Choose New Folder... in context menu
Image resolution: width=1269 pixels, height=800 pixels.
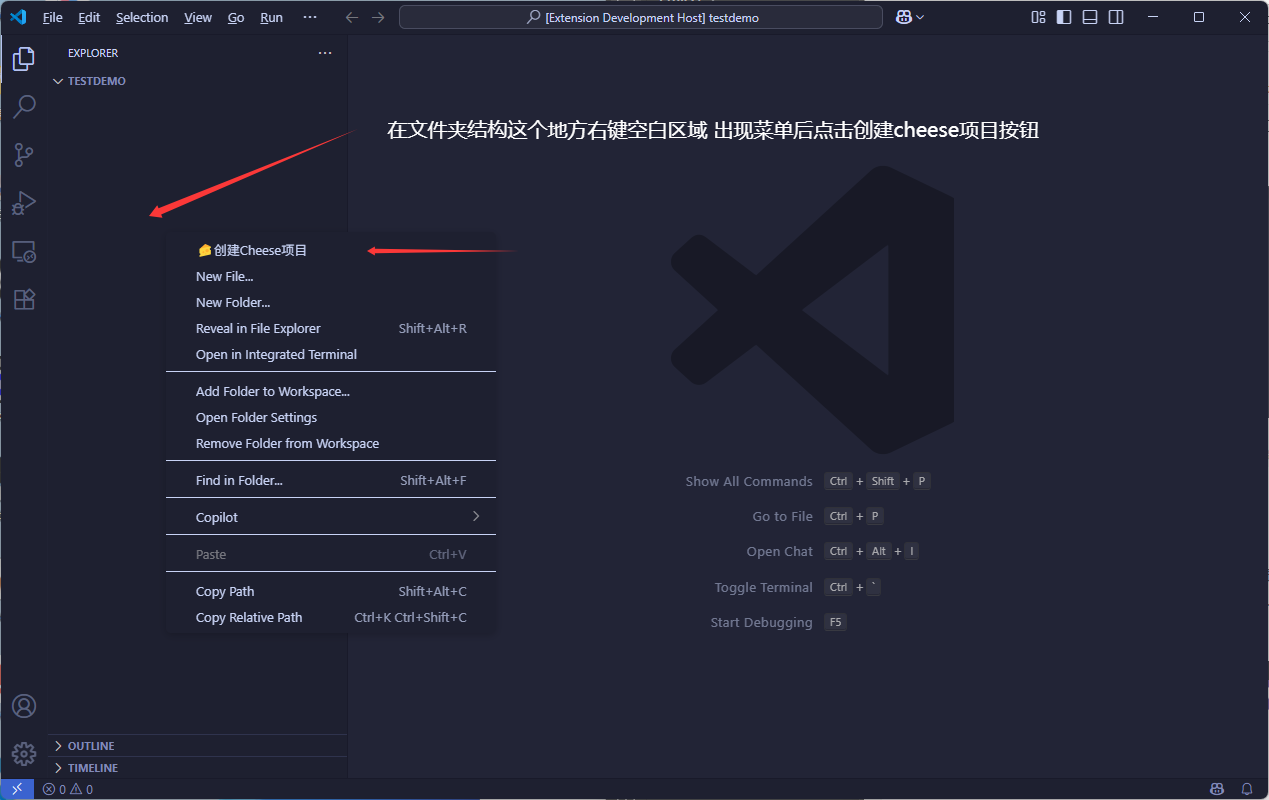point(331,302)
